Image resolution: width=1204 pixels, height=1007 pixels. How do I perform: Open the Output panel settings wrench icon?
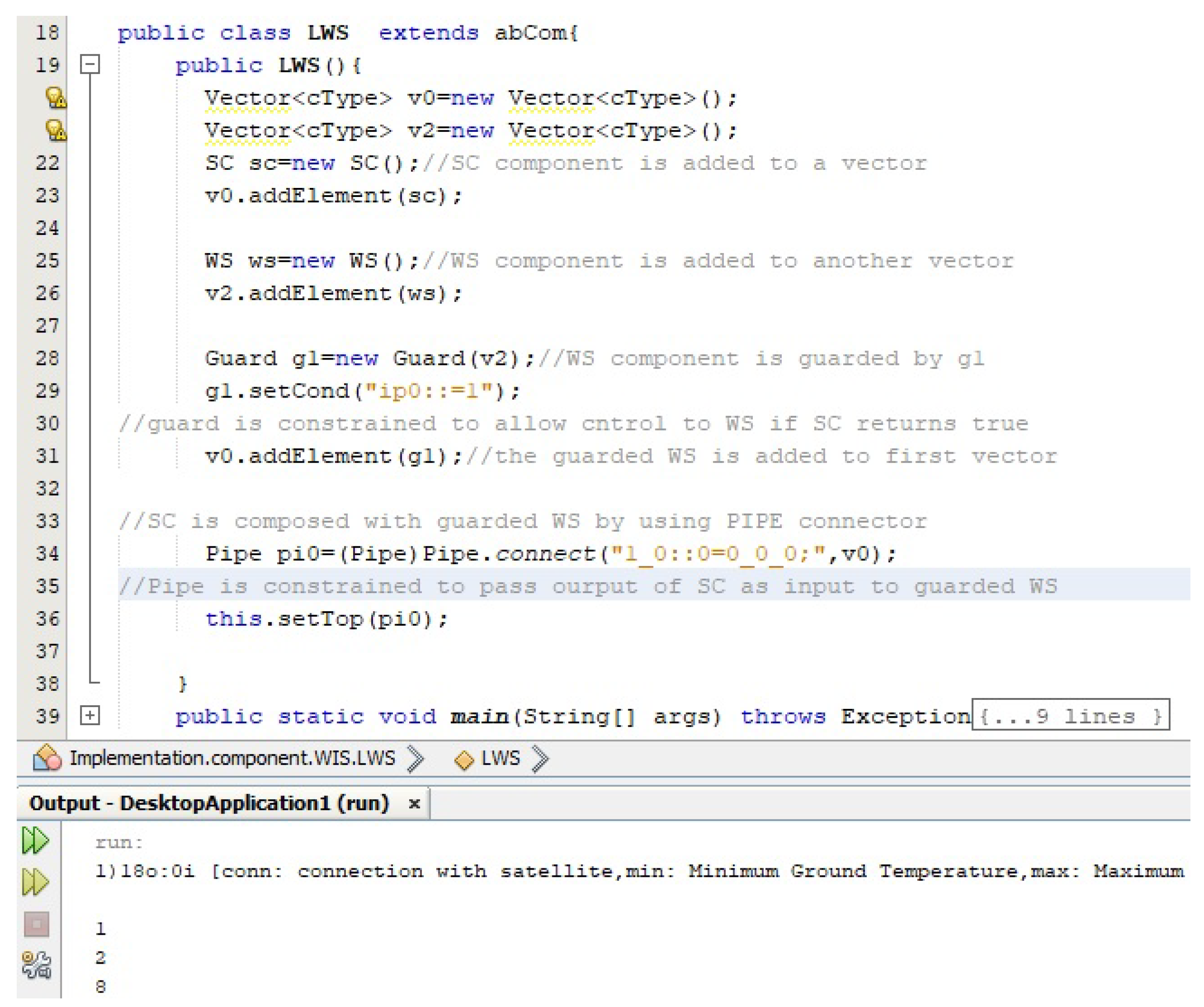coord(37,965)
